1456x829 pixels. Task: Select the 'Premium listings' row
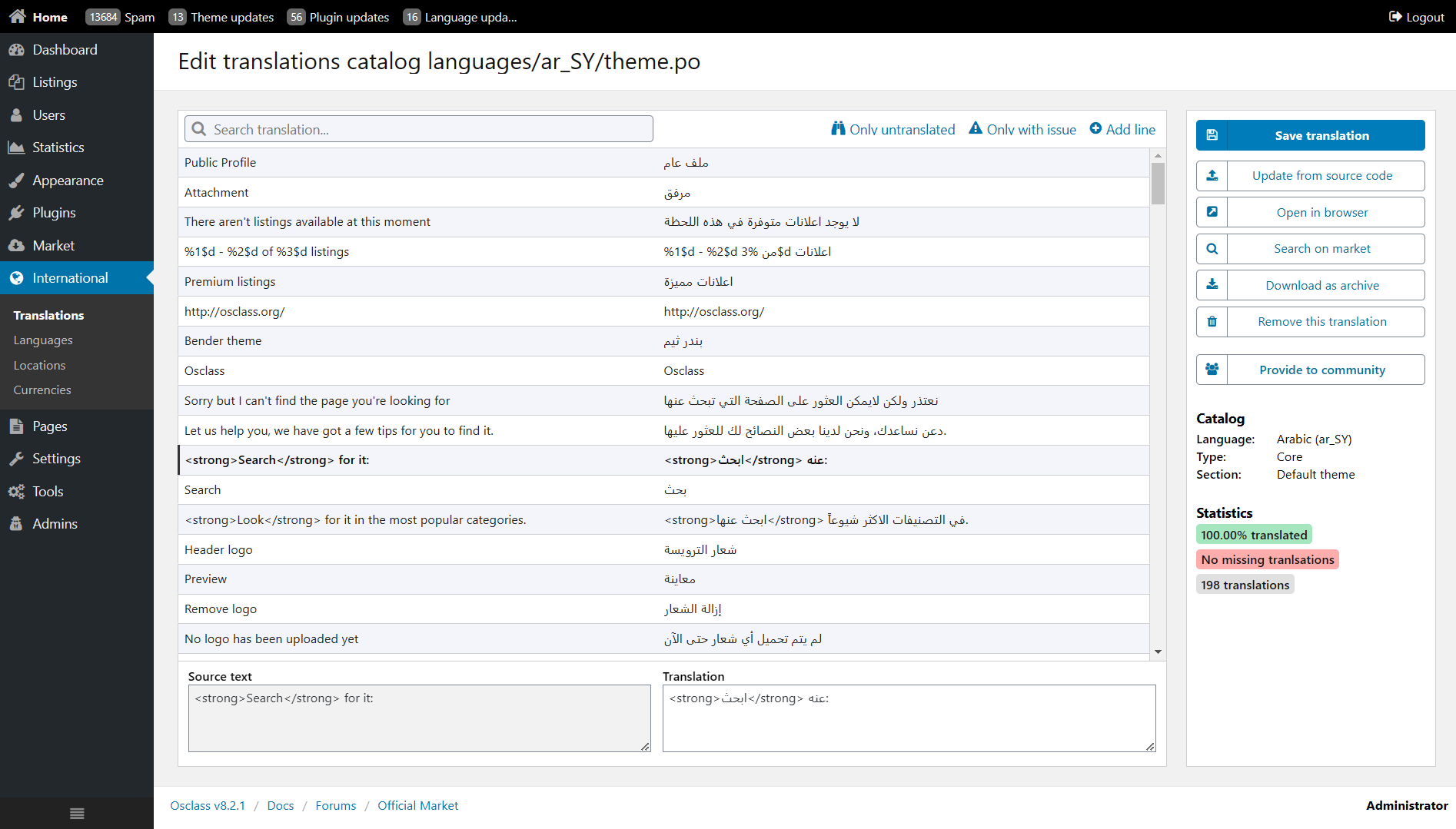click(x=663, y=282)
